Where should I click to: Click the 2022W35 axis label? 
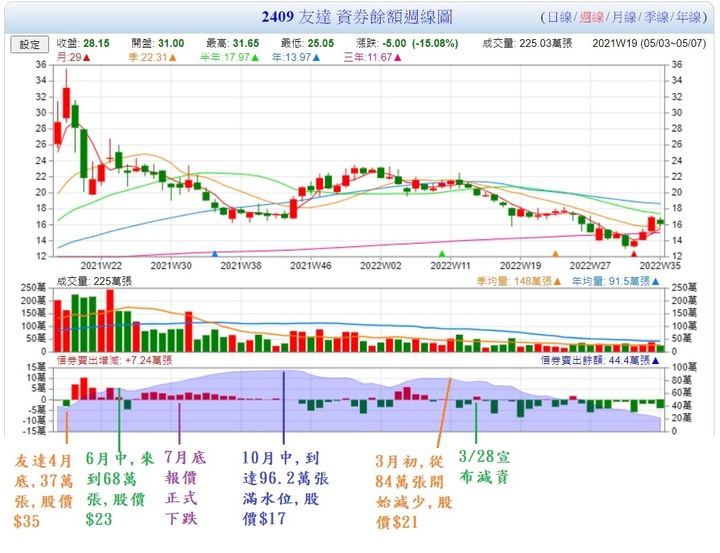(x=660, y=266)
